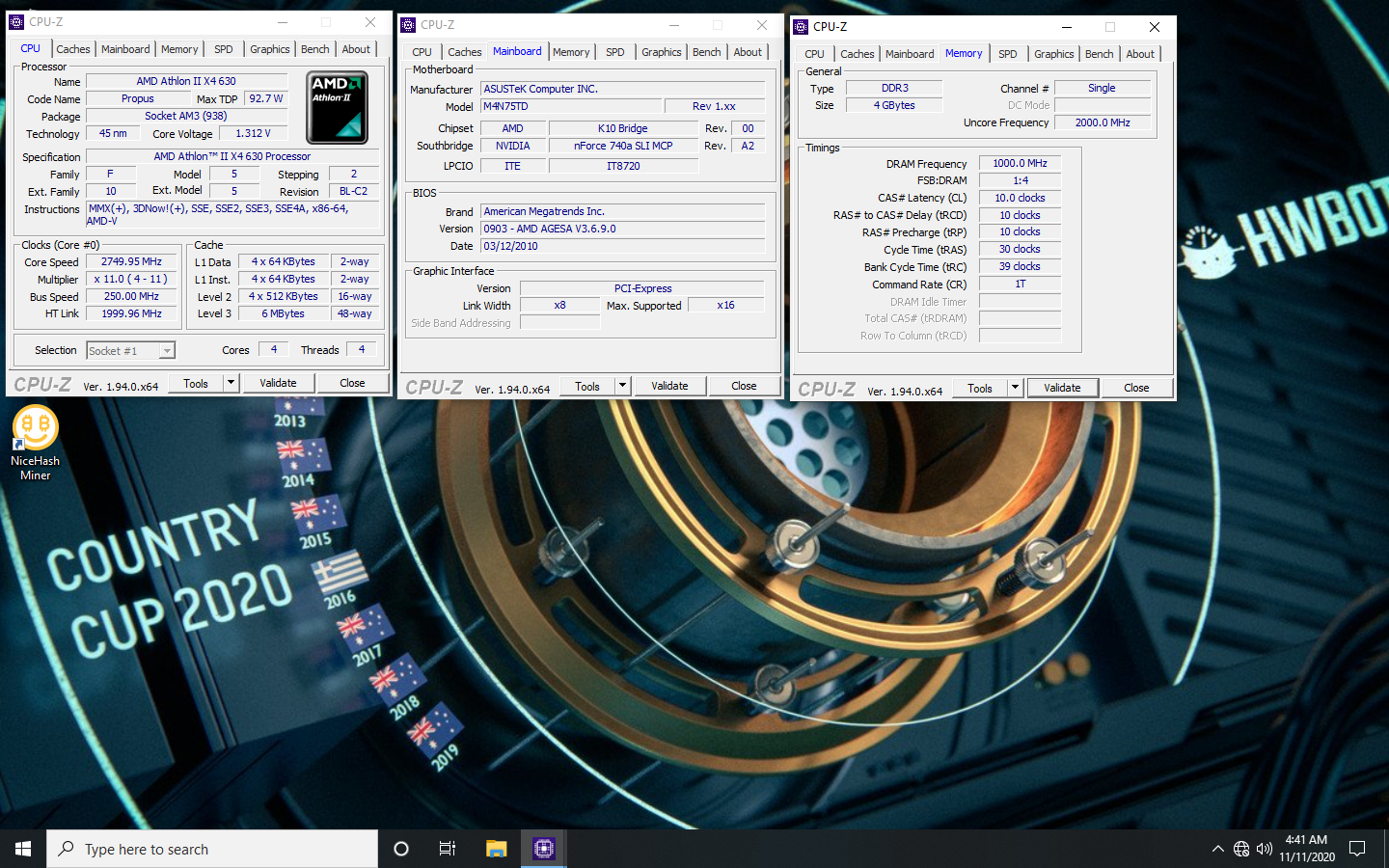Viewport: 1389px width, 868px height.
Task: Open the network globe tray icon
Action: click(1241, 849)
